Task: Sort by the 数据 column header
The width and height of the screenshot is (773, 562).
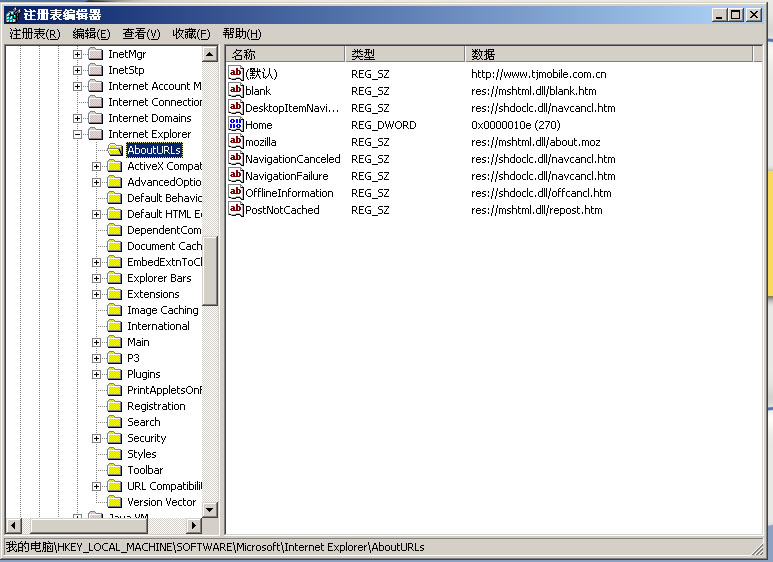Action: click(609, 54)
